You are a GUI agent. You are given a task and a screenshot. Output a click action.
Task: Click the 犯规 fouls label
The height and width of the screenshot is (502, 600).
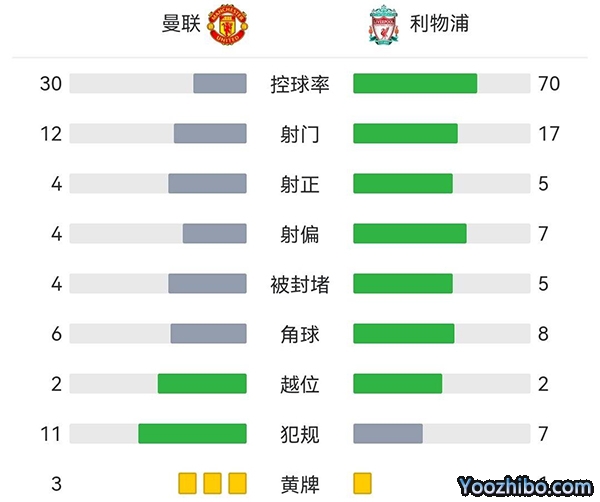click(x=300, y=434)
